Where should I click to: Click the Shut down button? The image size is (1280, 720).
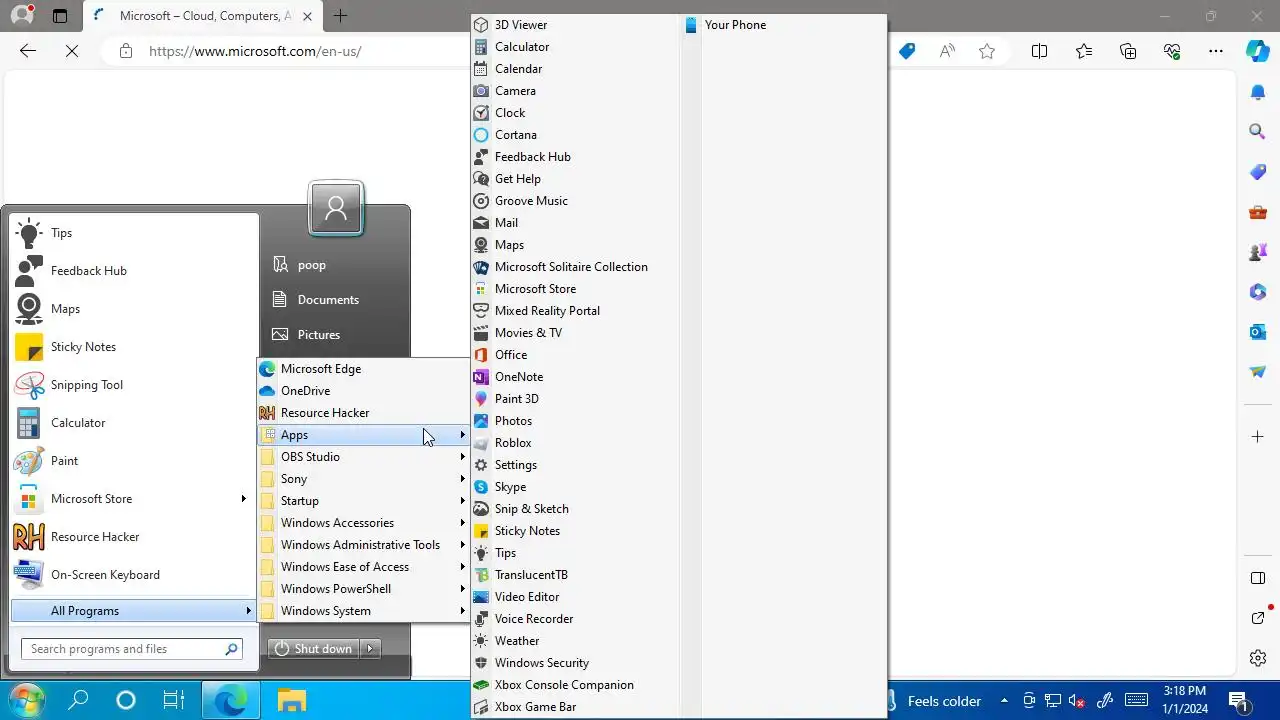pyautogui.click(x=314, y=649)
